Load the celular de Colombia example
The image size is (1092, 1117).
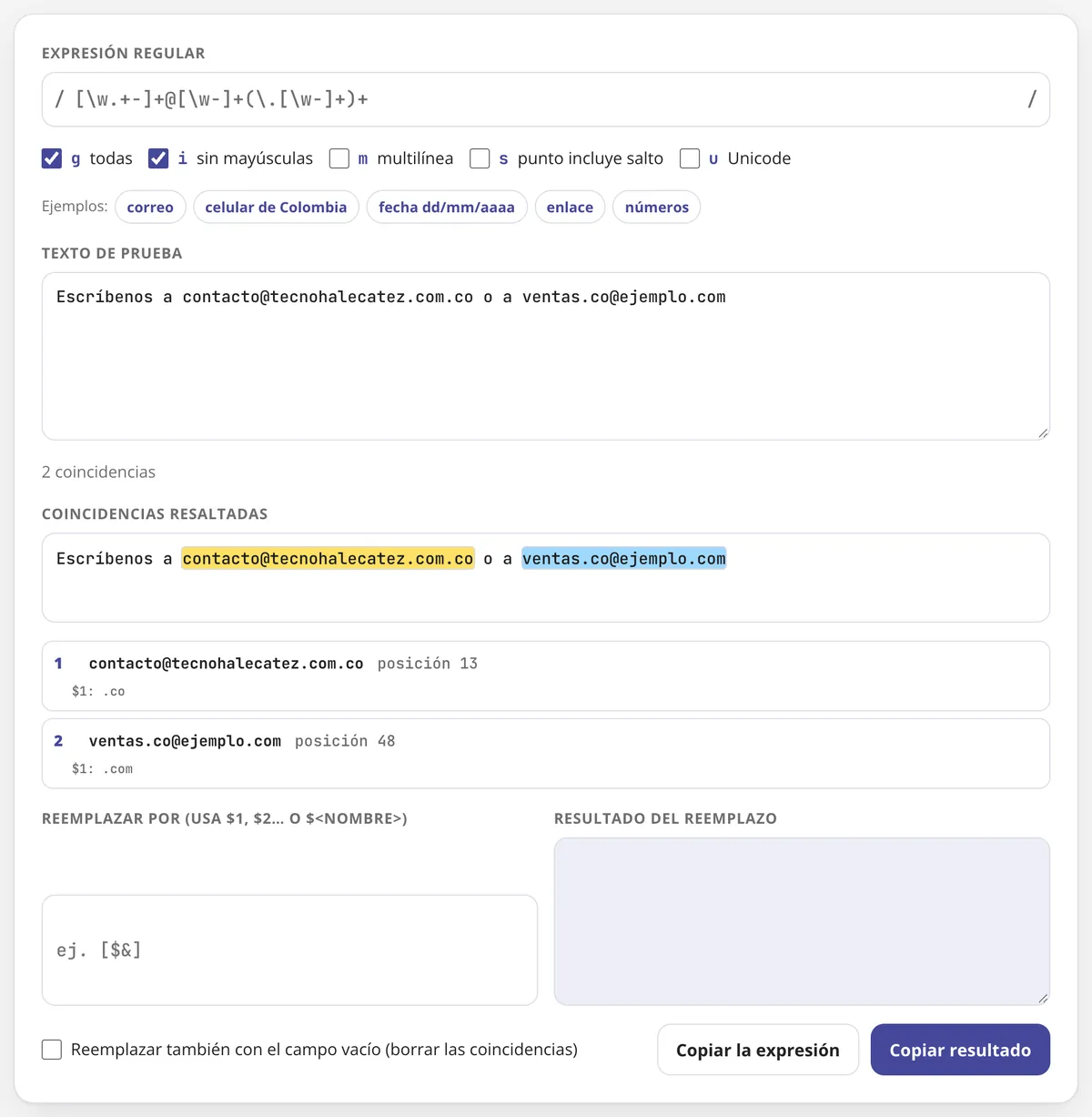point(276,207)
